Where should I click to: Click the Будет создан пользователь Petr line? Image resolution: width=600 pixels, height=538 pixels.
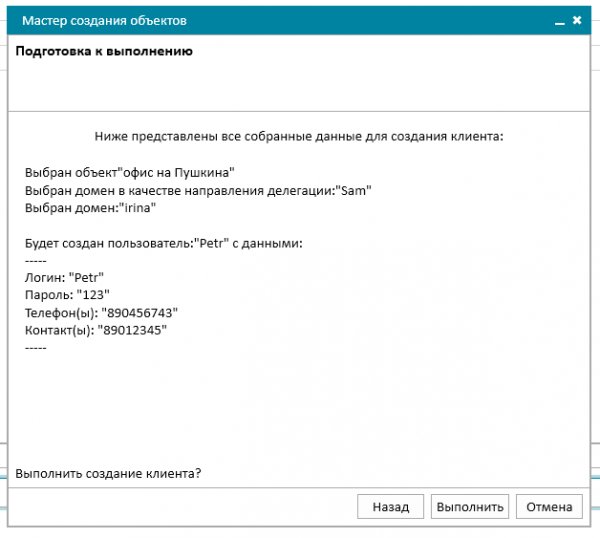[x=163, y=243]
